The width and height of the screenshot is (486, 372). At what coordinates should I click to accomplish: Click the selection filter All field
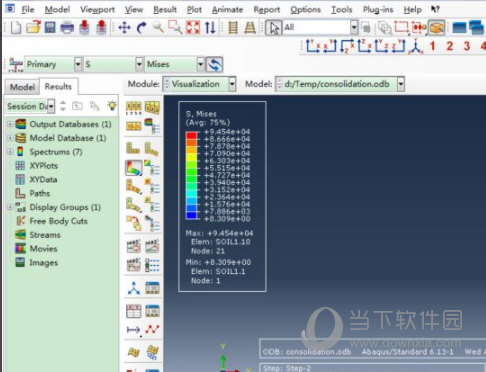[x=316, y=27]
